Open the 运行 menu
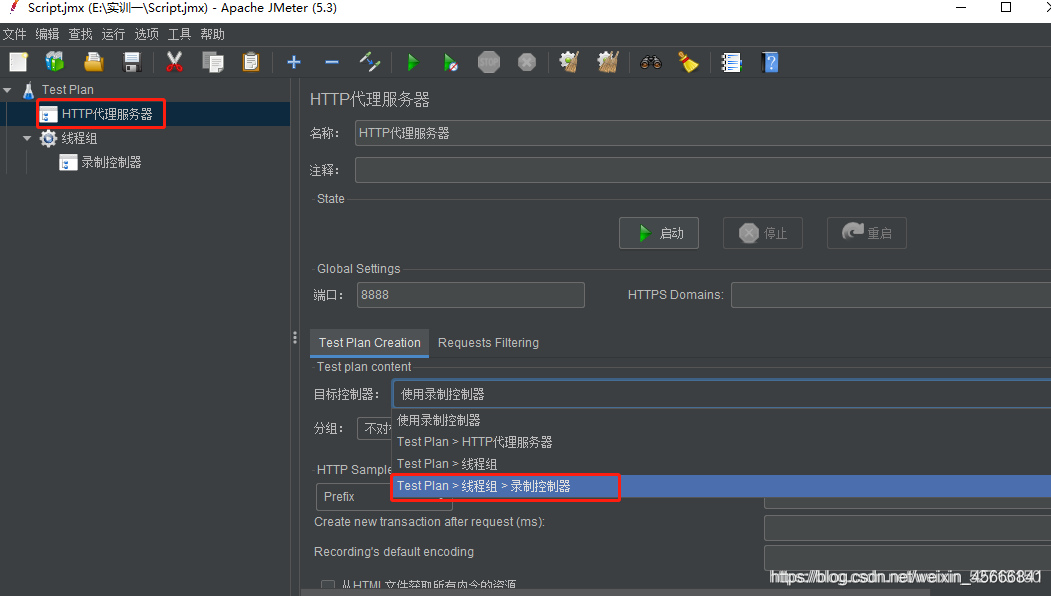The width and height of the screenshot is (1051, 596). (113, 34)
